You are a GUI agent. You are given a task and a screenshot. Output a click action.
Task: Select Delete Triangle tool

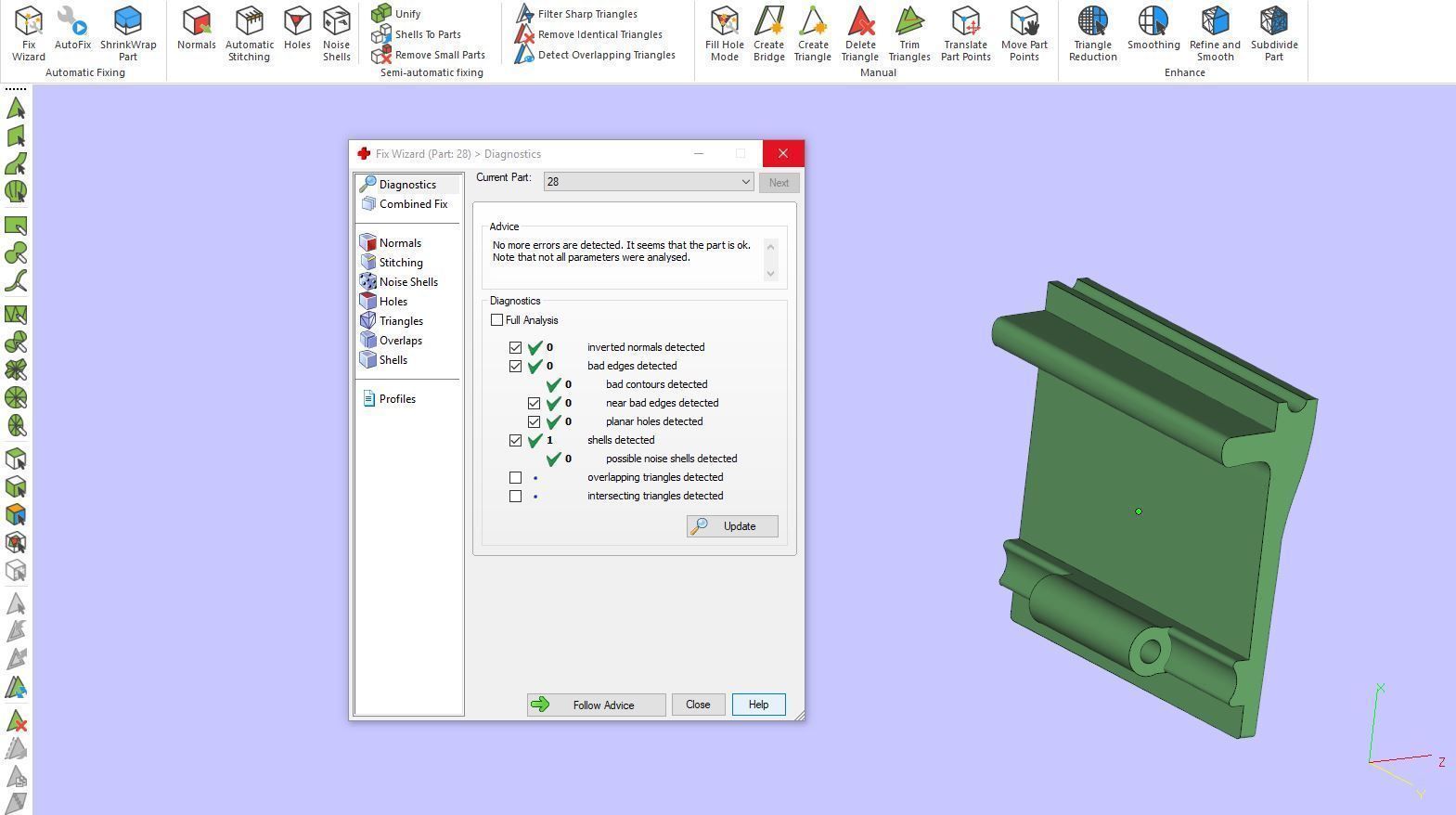point(860,33)
